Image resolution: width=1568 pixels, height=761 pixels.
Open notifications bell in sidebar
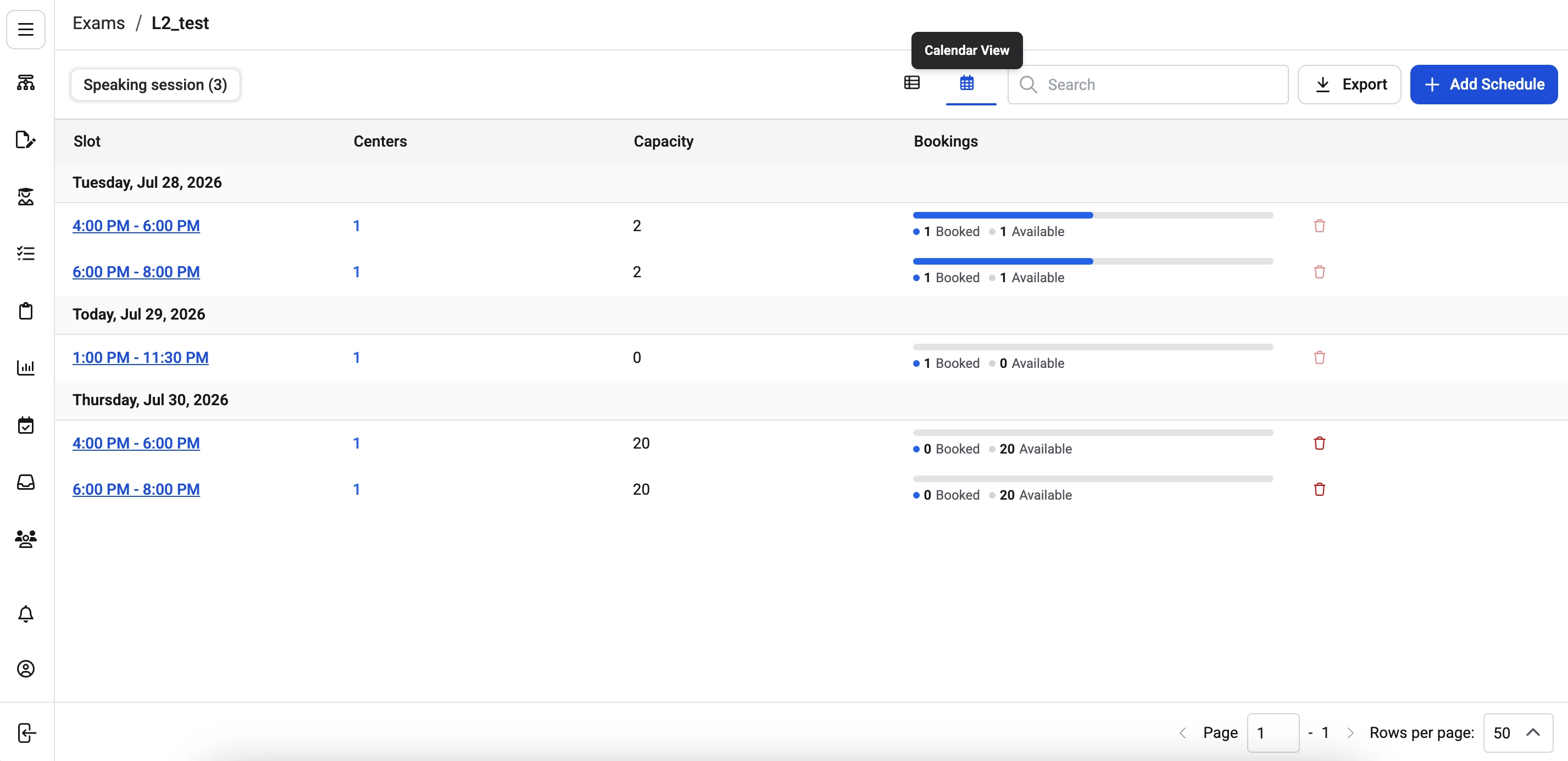click(x=26, y=614)
